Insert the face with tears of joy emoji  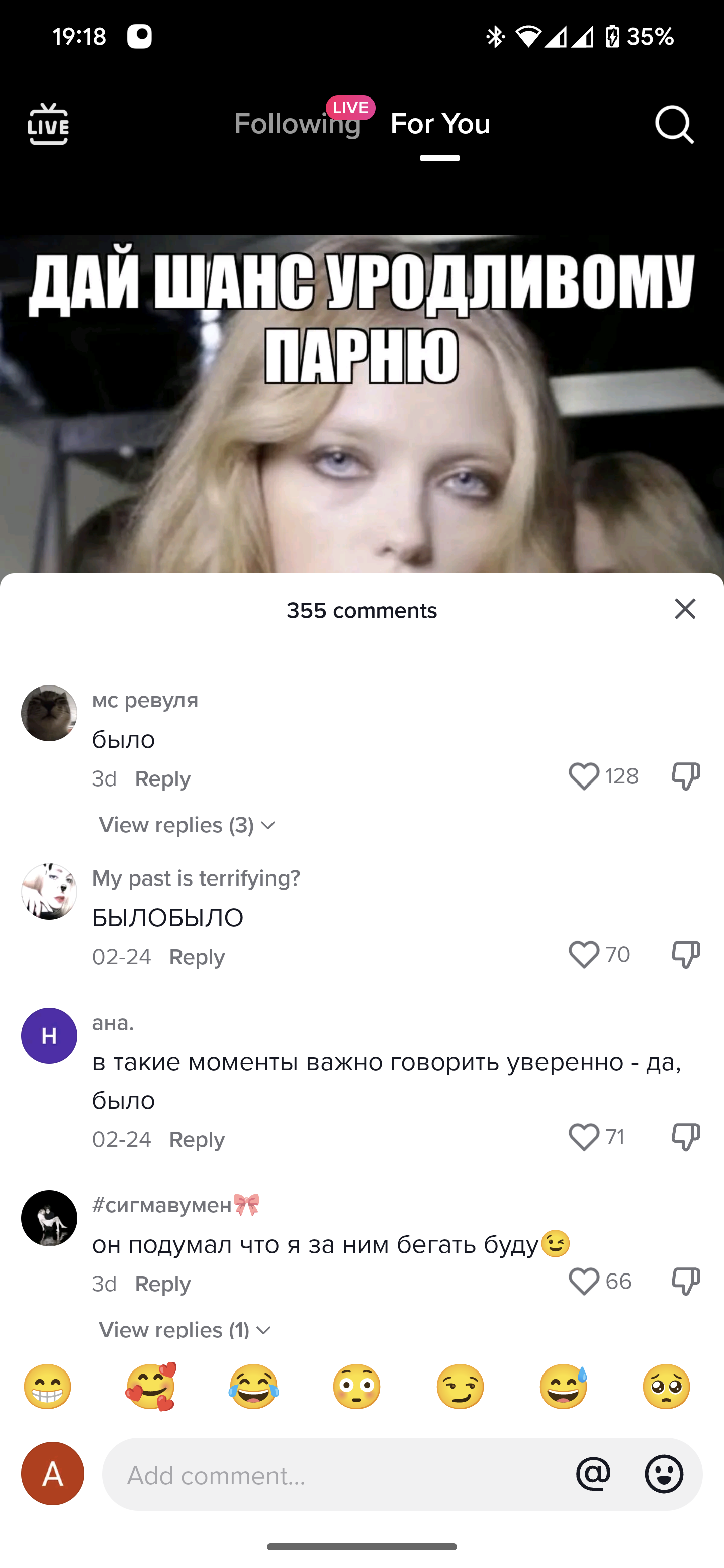click(254, 1387)
